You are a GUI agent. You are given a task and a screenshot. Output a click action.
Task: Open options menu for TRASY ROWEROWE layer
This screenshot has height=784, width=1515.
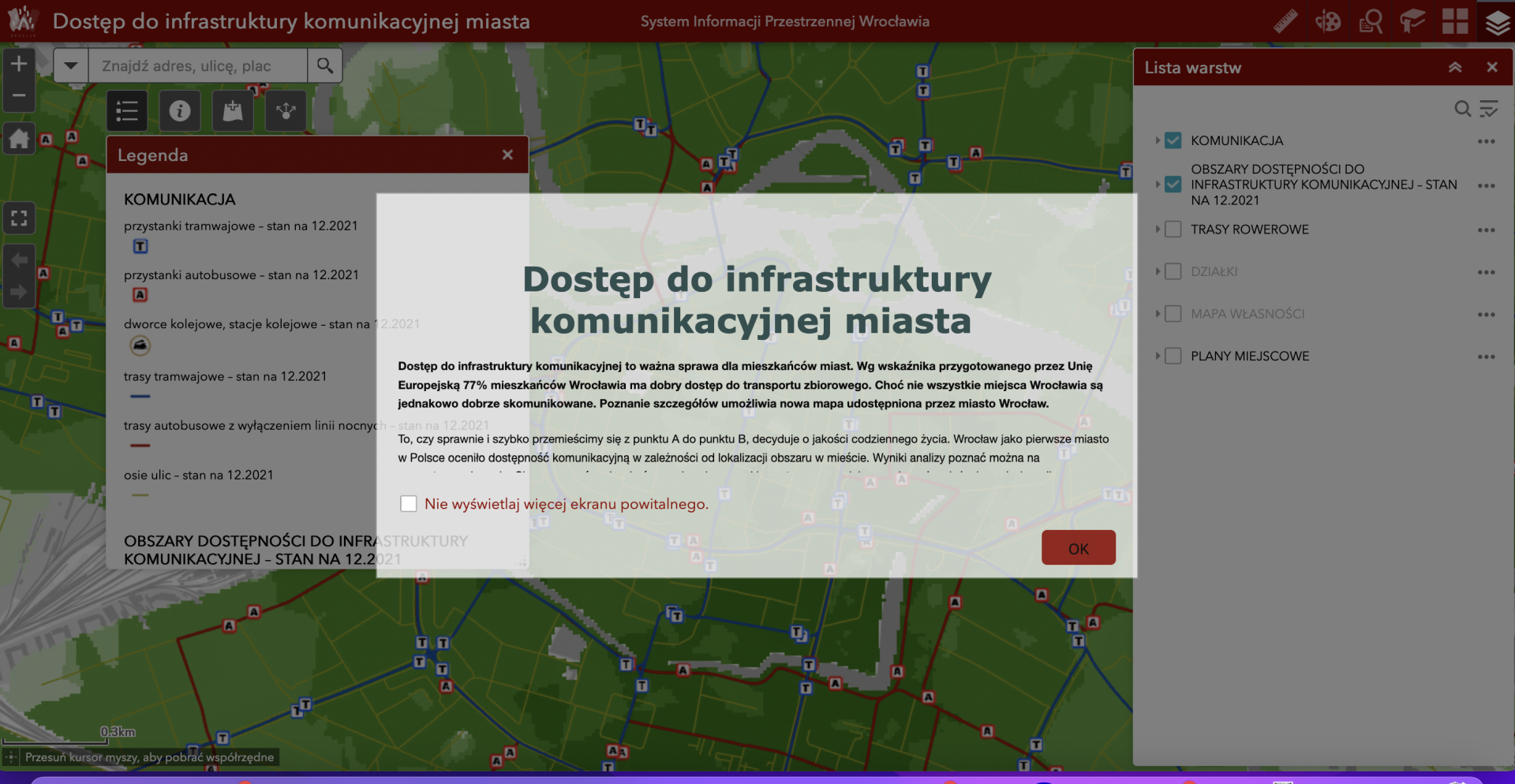[x=1486, y=230]
